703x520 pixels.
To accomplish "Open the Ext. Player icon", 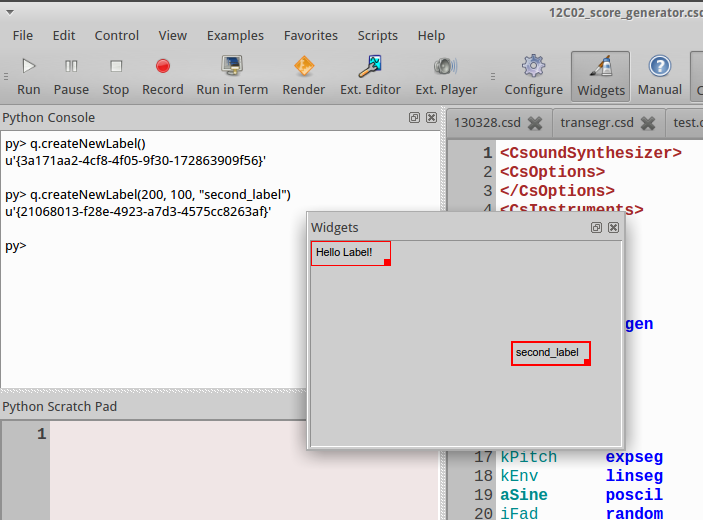I will coord(446,66).
